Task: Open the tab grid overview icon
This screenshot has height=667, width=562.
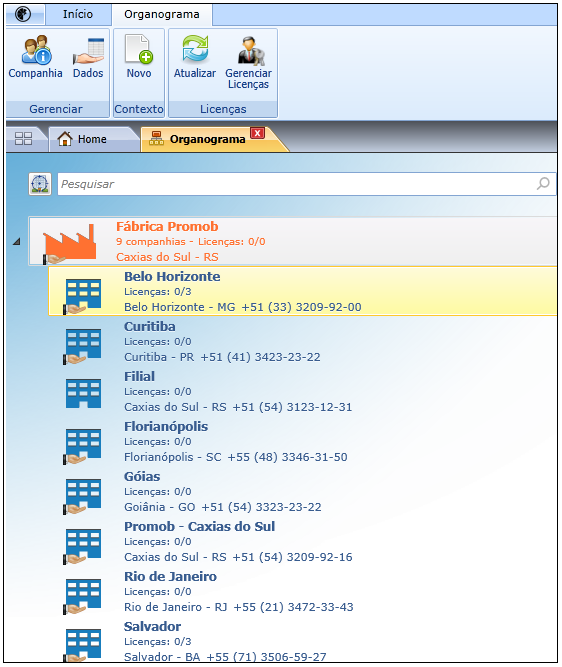Action: coord(23,139)
